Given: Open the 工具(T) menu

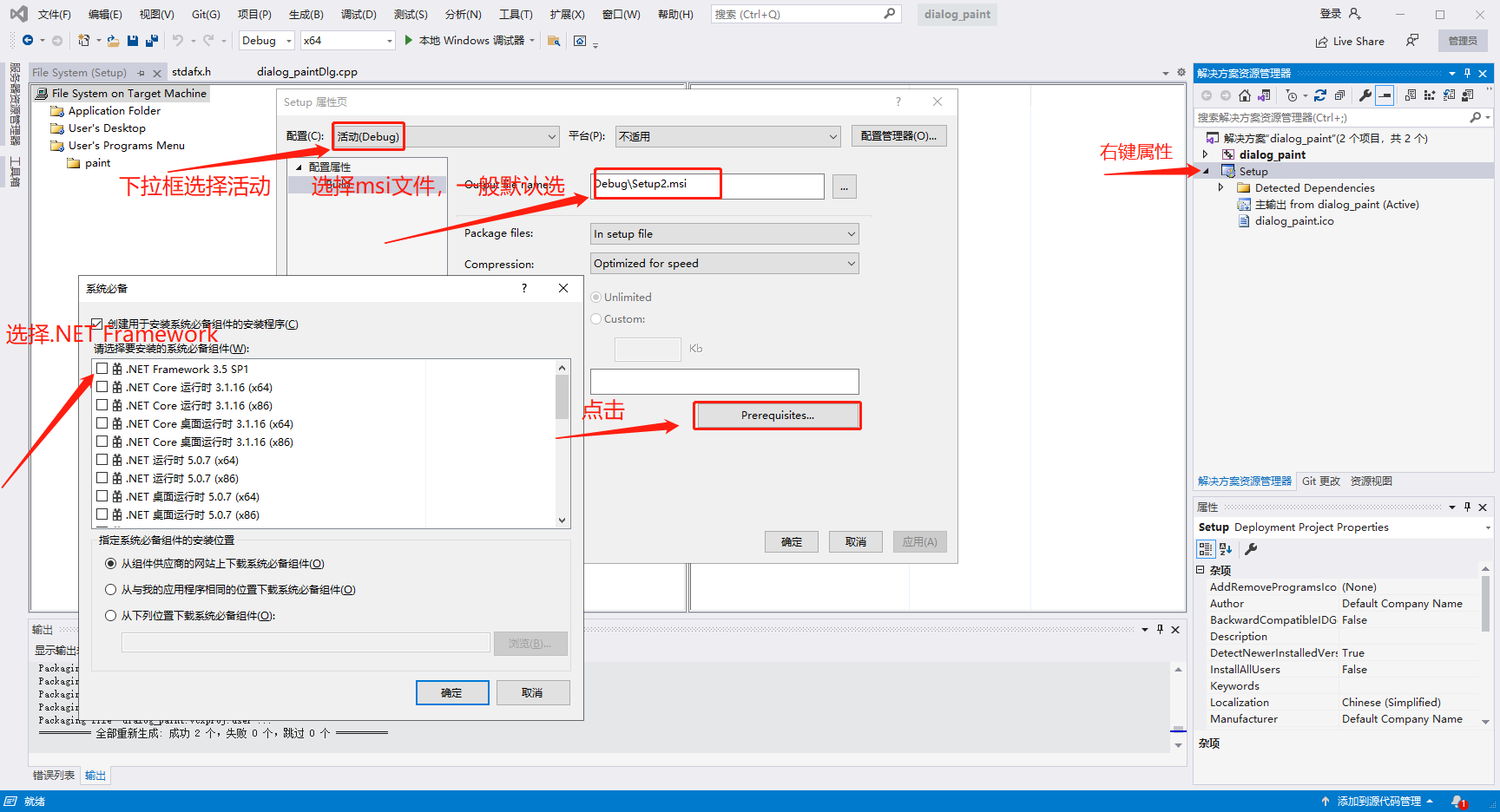Looking at the screenshot, I should [x=516, y=15].
